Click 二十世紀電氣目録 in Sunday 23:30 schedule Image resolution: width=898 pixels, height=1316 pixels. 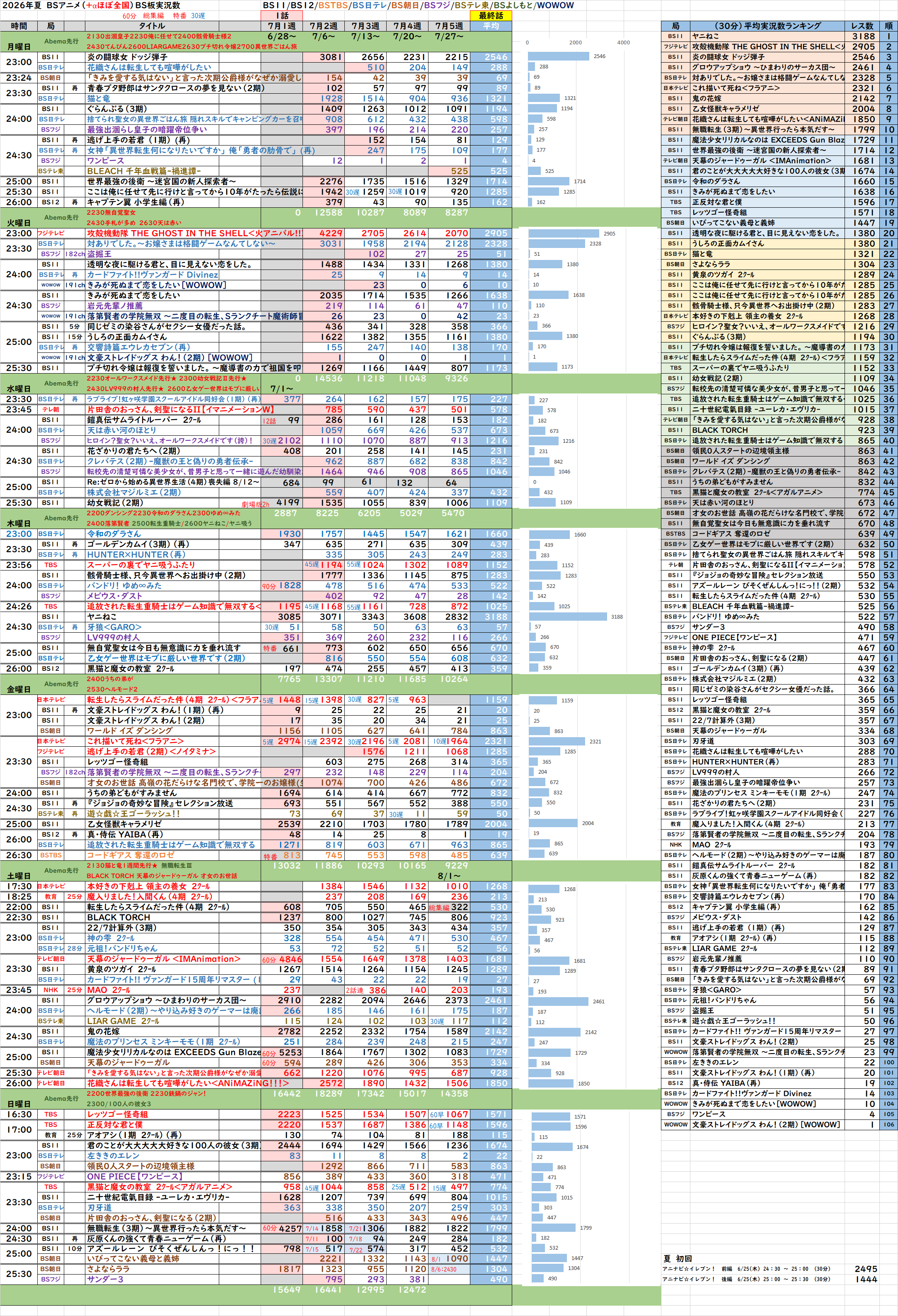tap(158, 1197)
